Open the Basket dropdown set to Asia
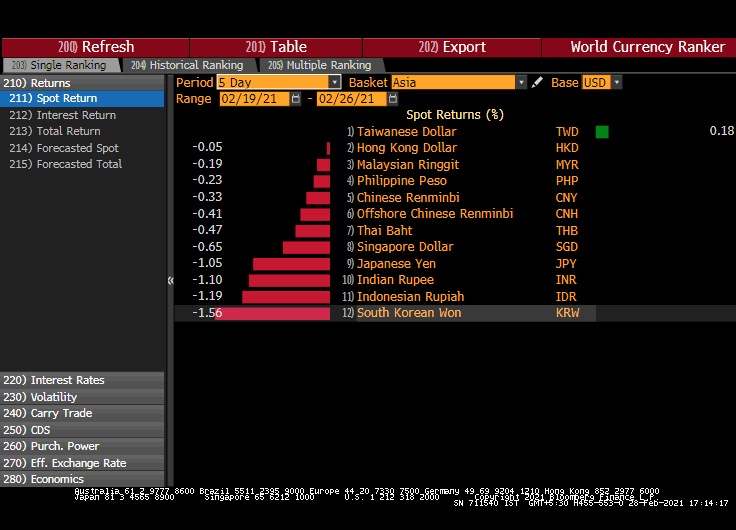Viewport: 736px width, 530px height. click(x=520, y=83)
